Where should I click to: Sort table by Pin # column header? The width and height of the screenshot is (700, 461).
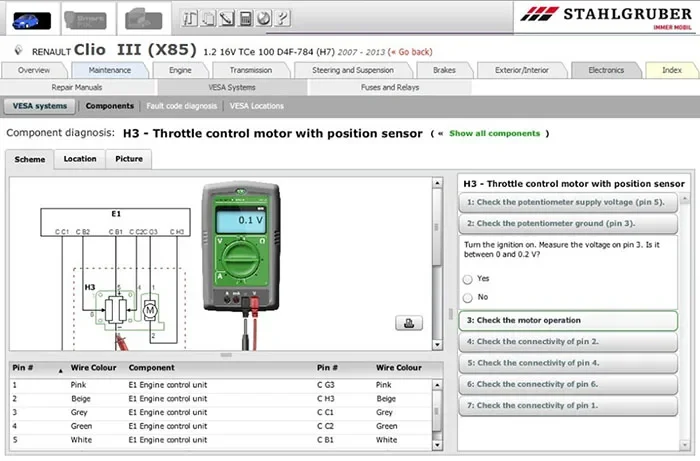(38, 368)
